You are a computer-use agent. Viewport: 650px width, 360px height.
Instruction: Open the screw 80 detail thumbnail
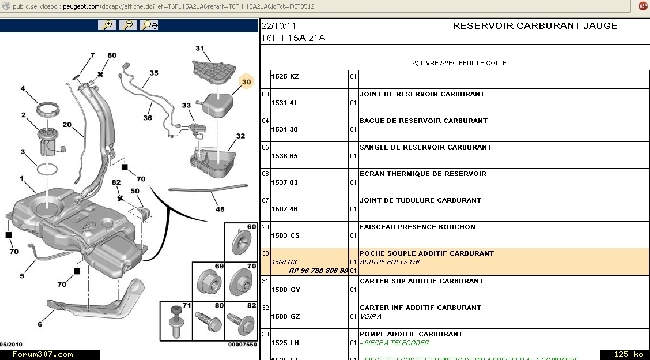pos(209,321)
